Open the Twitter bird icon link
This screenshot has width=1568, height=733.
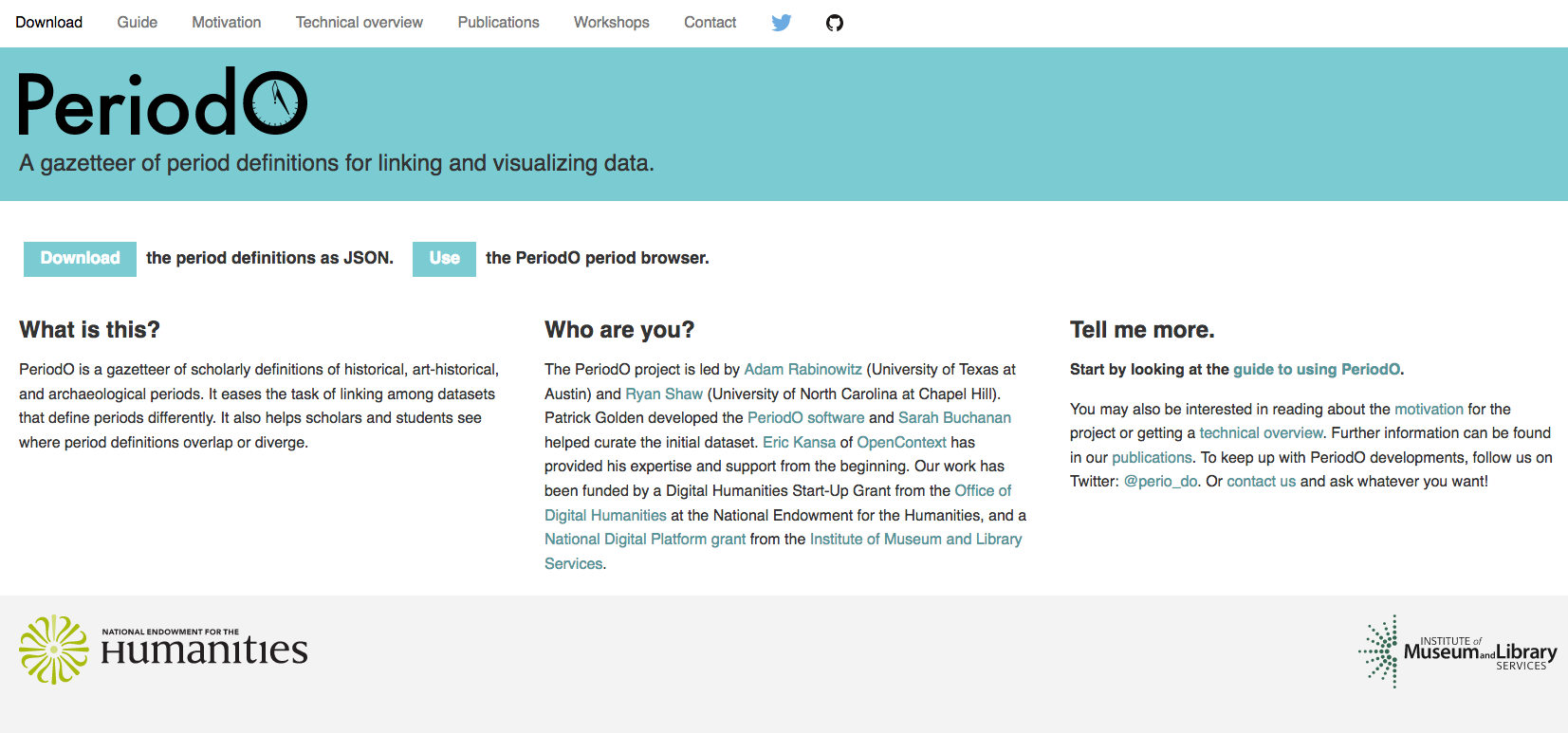coord(782,23)
